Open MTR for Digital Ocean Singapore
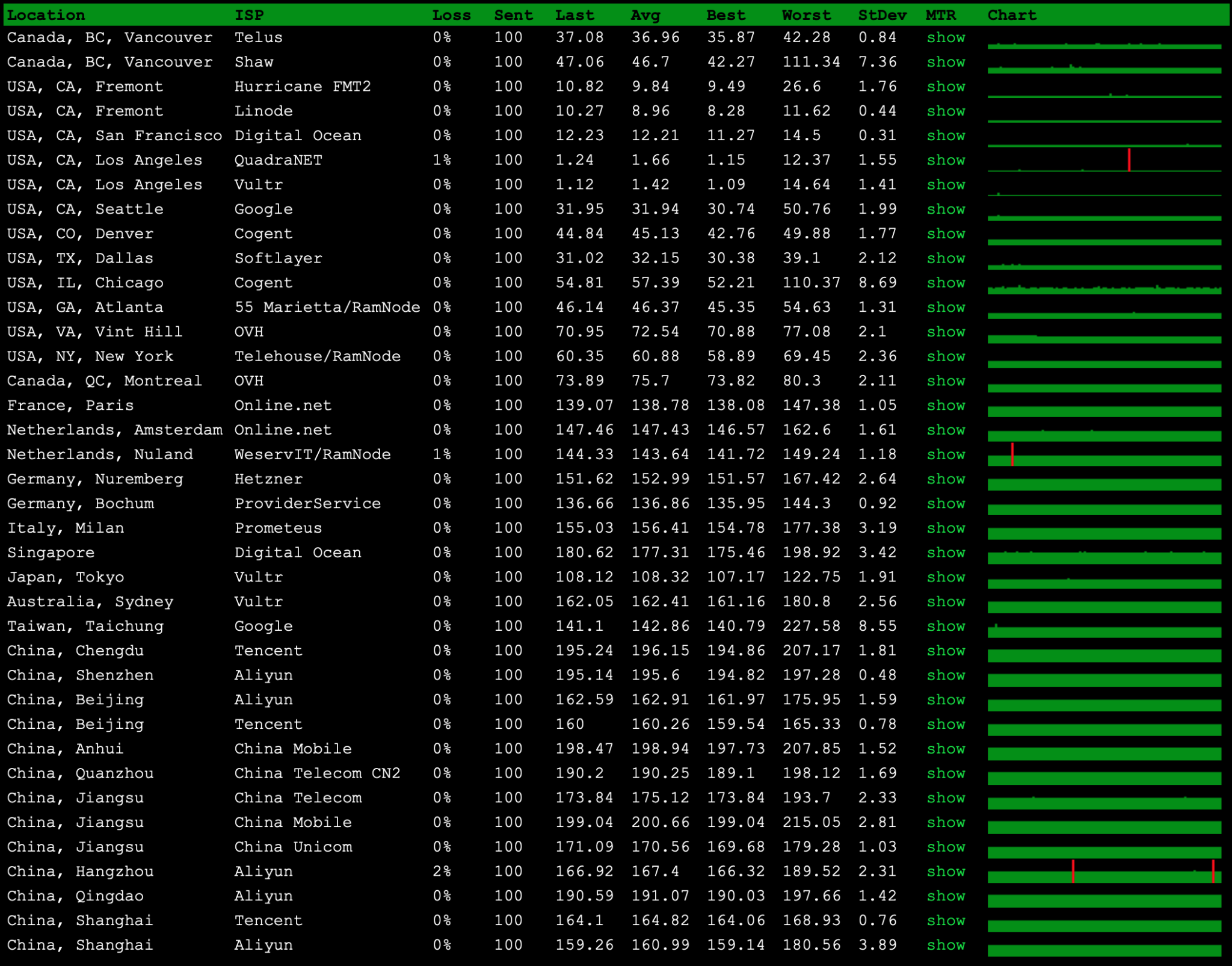This screenshot has width=1232, height=966. coord(946,553)
